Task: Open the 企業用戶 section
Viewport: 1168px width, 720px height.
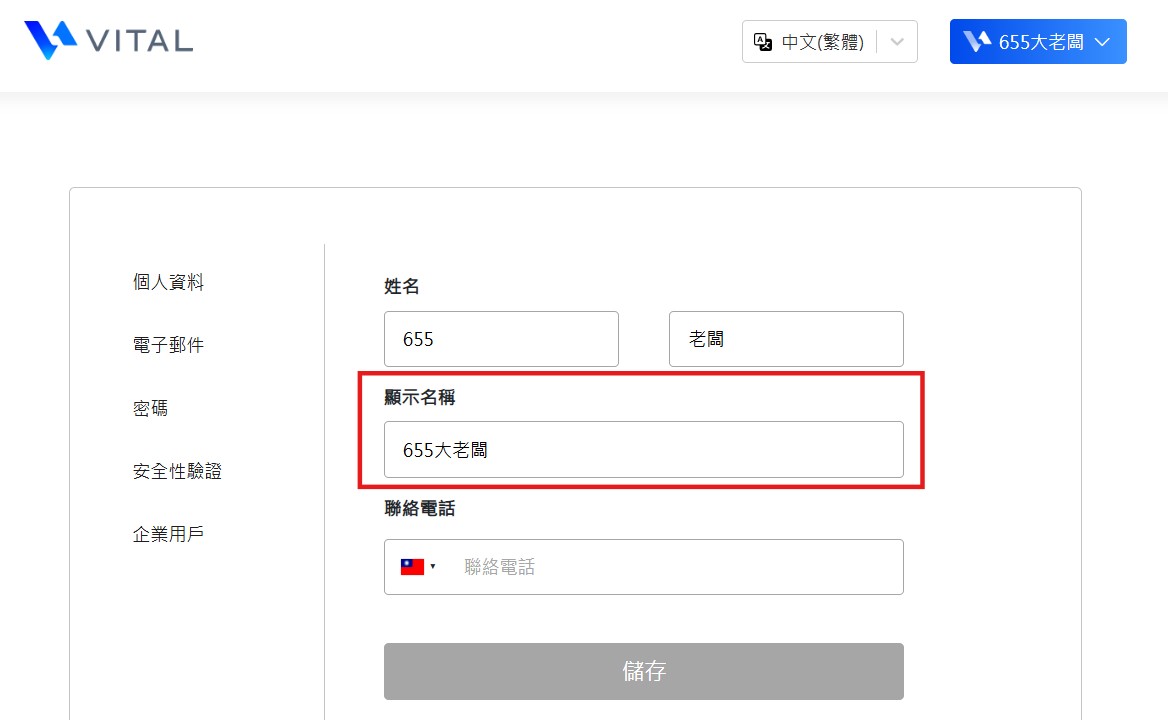Action: pyautogui.click(x=168, y=534)
